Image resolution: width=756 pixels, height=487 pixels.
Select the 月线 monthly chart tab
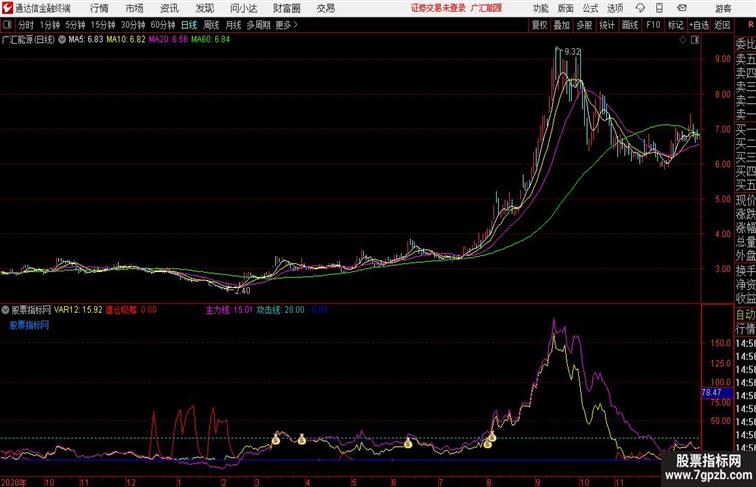coord(233,25)
